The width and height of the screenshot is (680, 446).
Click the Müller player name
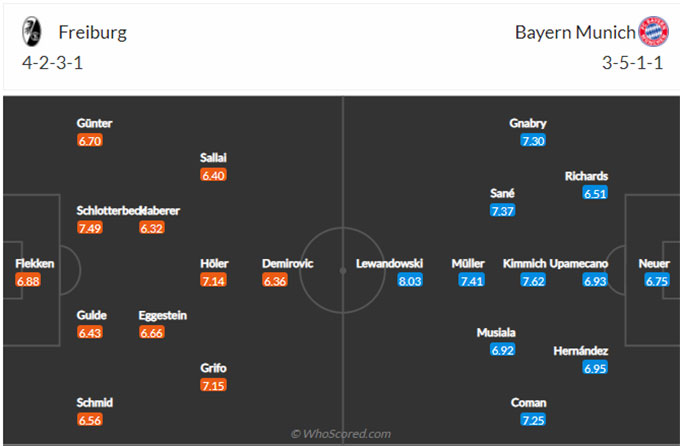coord(468,263)
